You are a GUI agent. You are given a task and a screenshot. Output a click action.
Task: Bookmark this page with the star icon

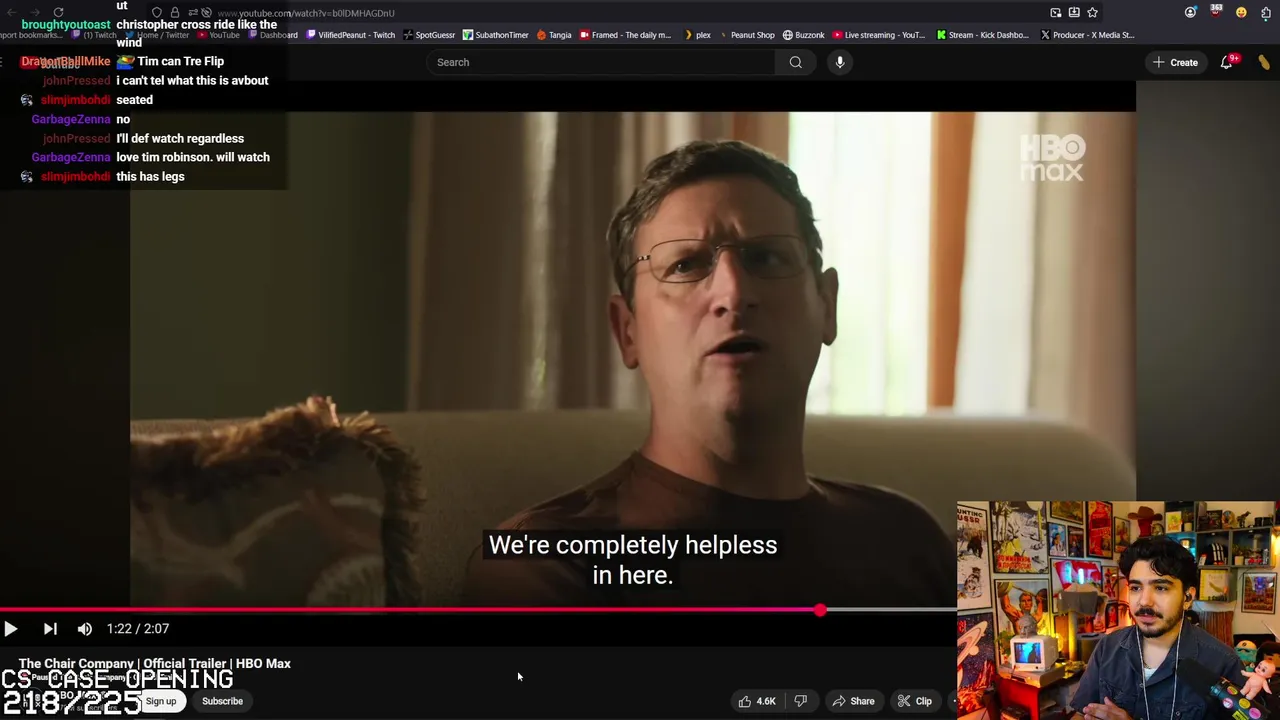pos(1092,13)
